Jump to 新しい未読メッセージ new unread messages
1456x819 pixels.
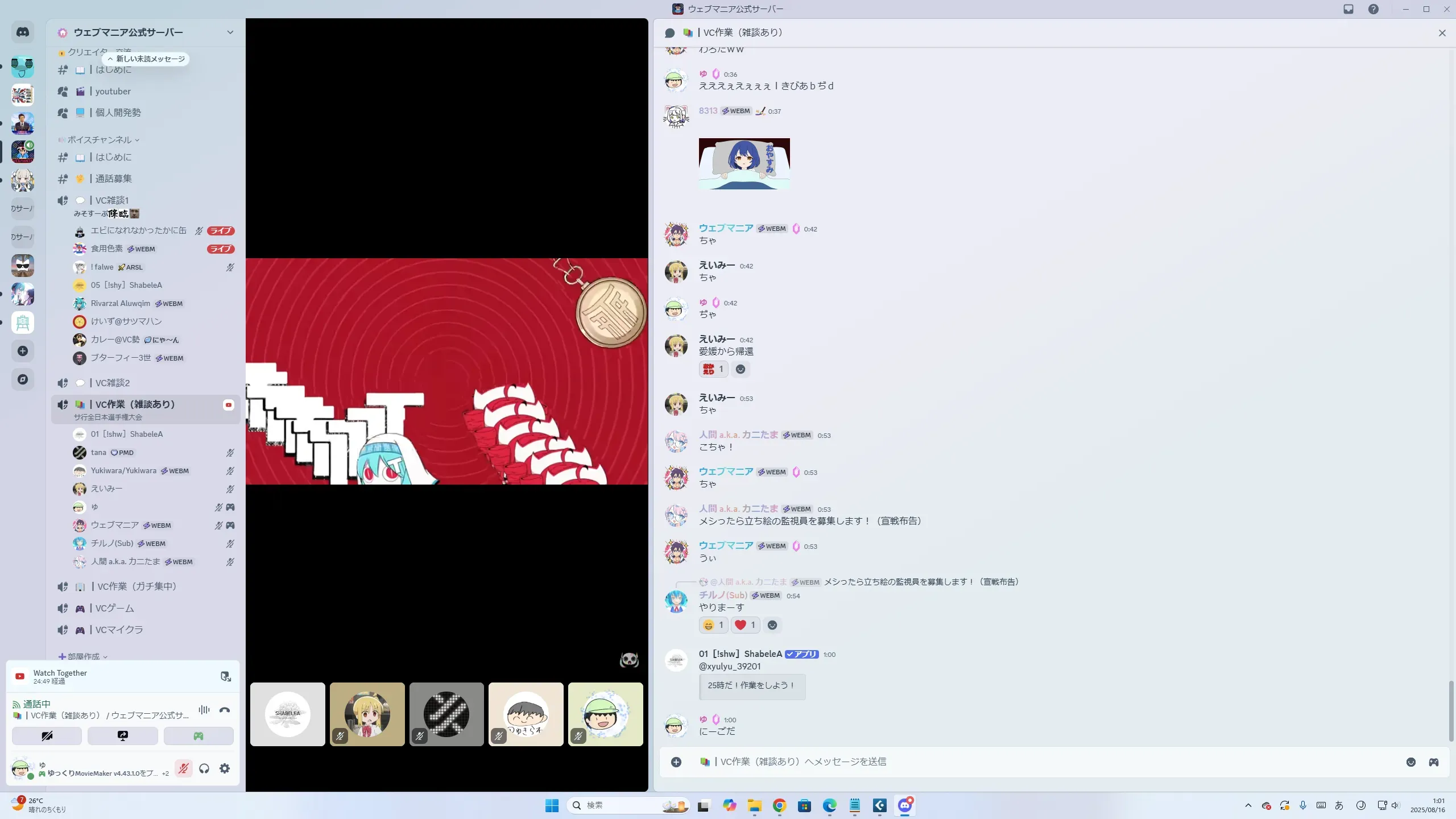[146, 59]
